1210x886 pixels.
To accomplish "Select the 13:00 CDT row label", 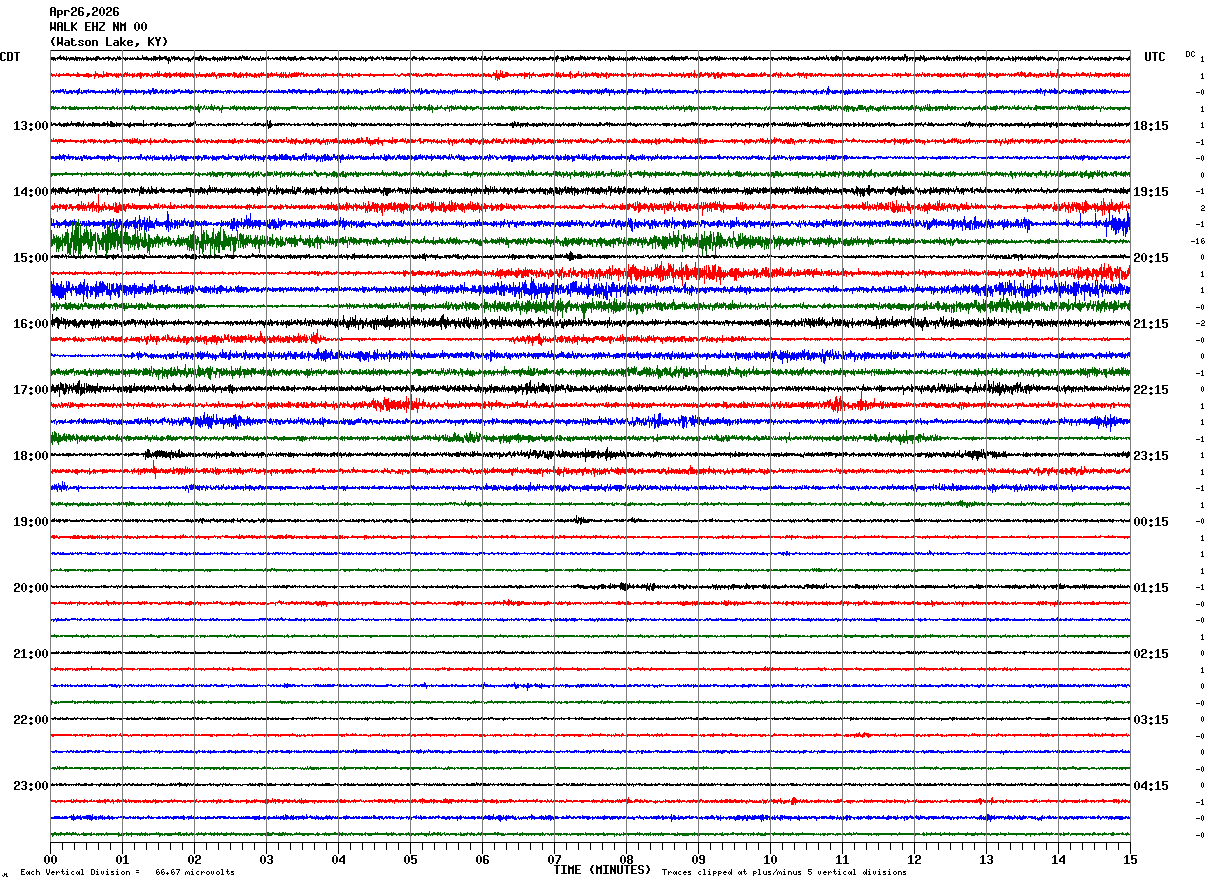I will click(x=31, y=126).
